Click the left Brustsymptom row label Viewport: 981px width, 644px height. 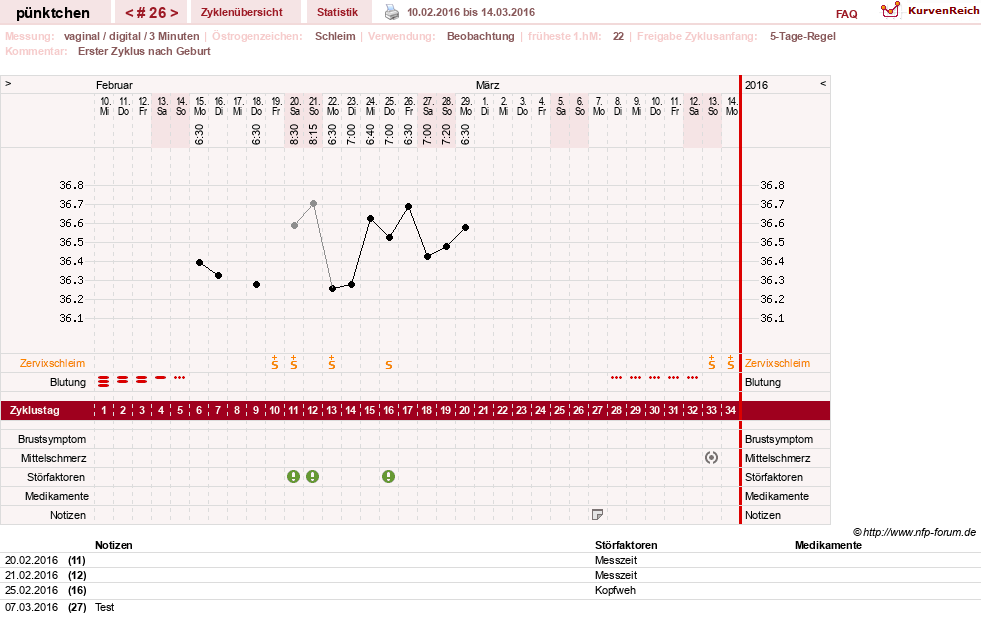[52, 439]
